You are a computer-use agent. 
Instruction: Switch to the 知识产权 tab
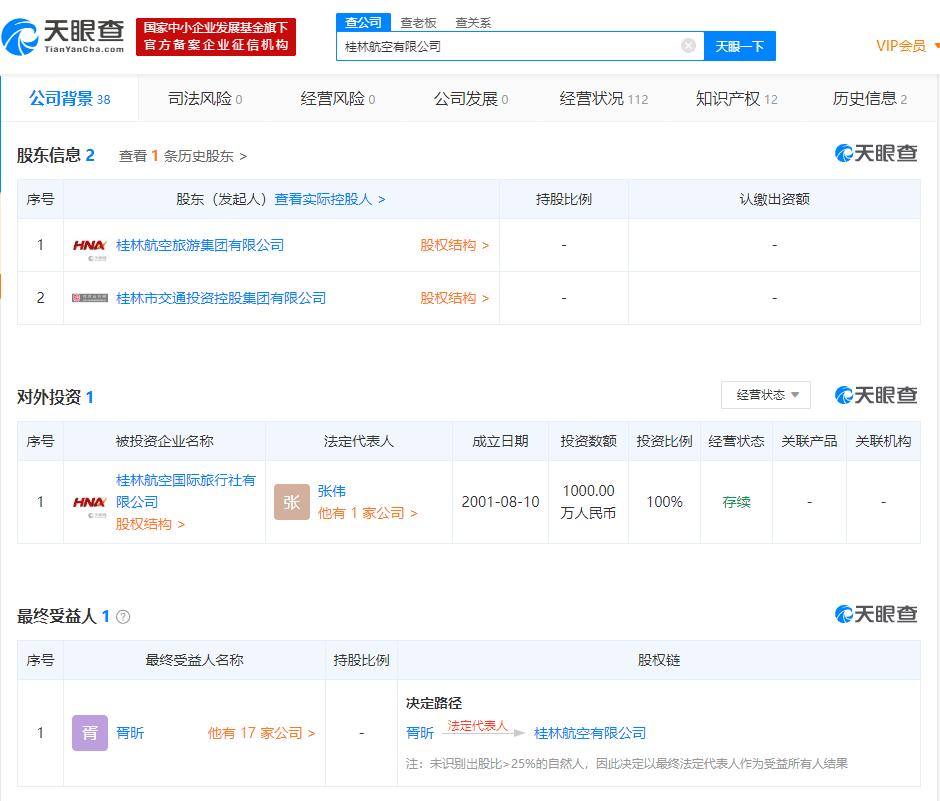click(x=737, y=98)
